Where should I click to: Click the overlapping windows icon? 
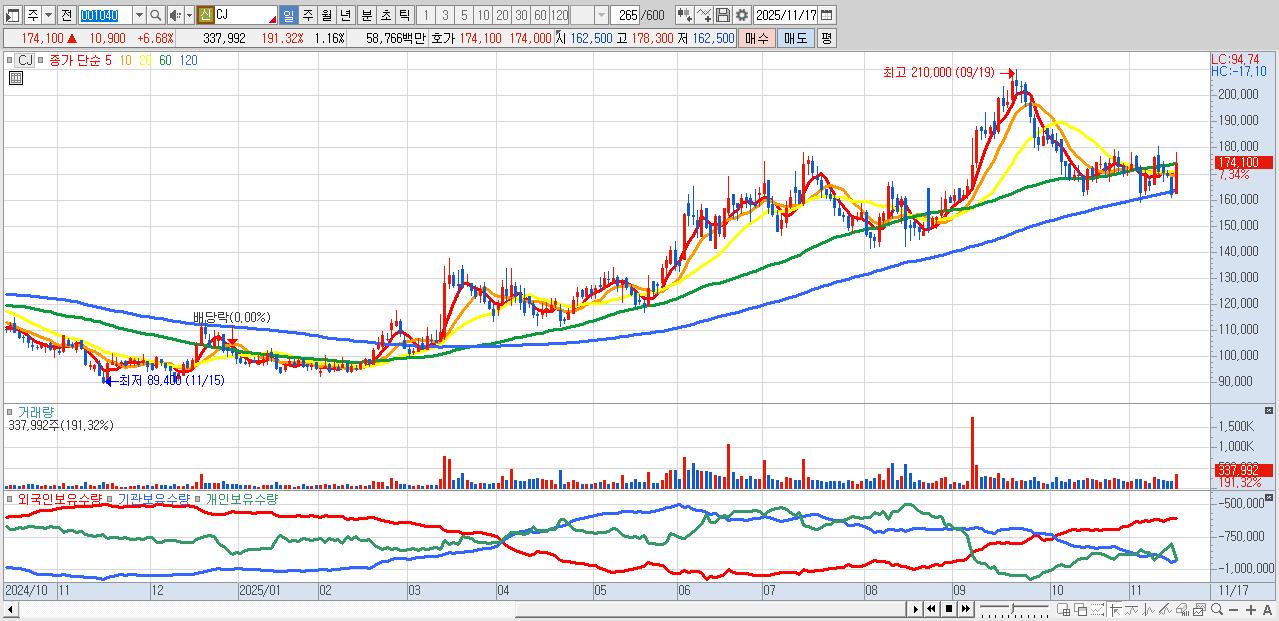click(1080, 609)
